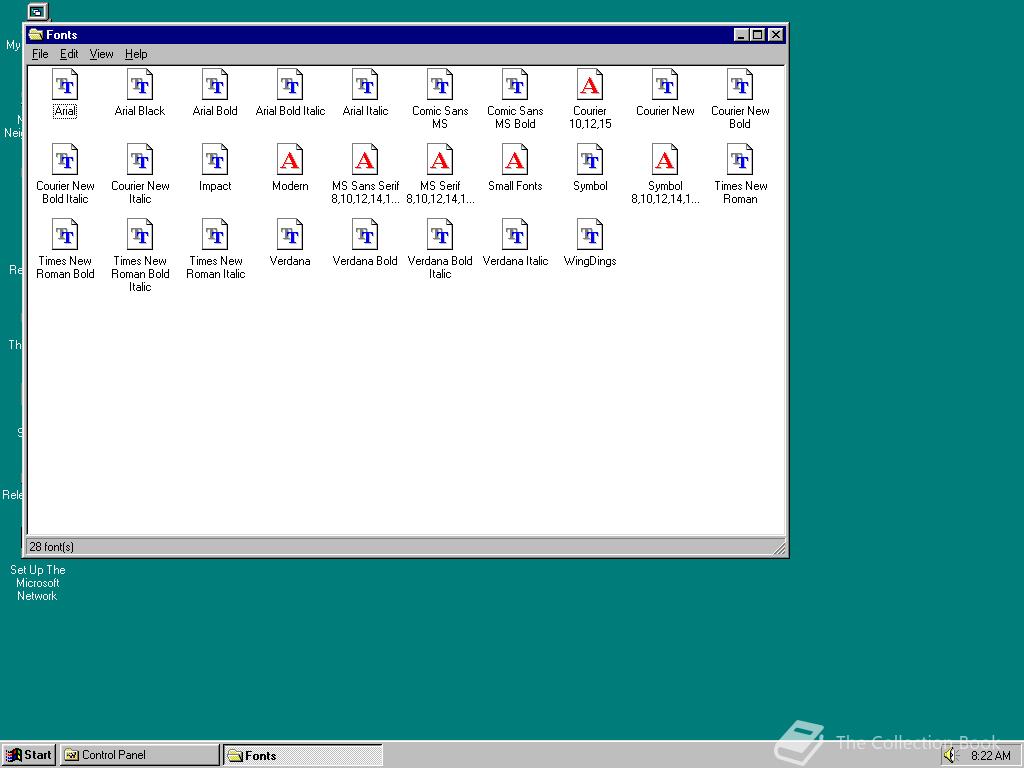Select the Symbol font icon

[x=589, y=160]
